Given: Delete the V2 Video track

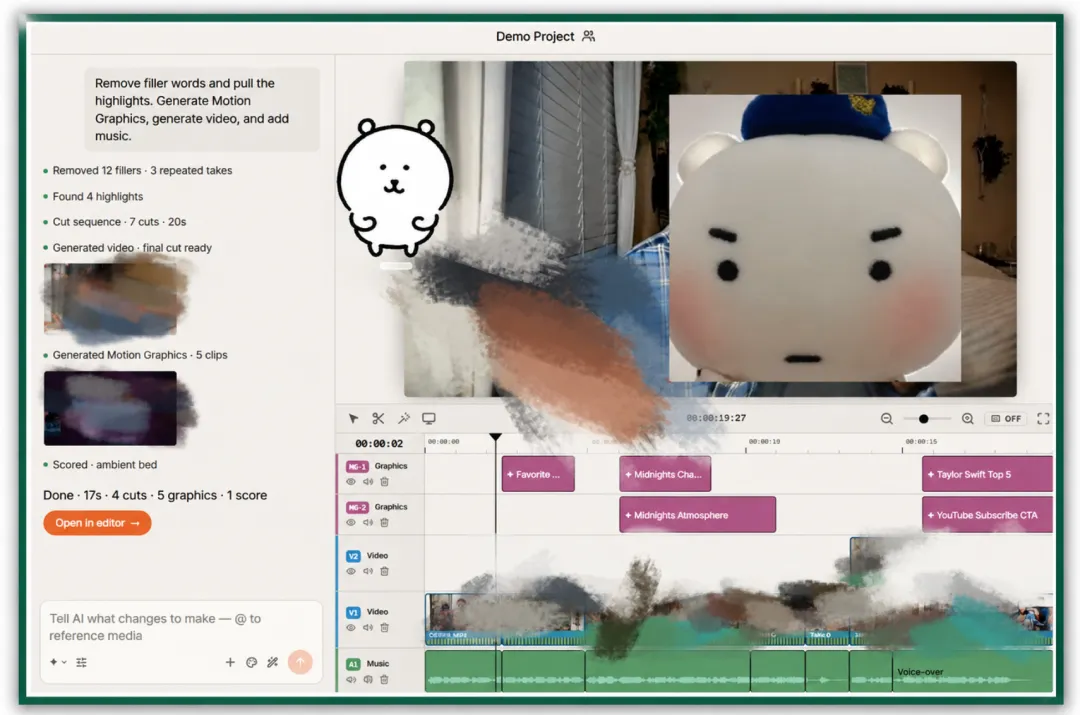Looking at the screenshot, I should click(384, 571).
